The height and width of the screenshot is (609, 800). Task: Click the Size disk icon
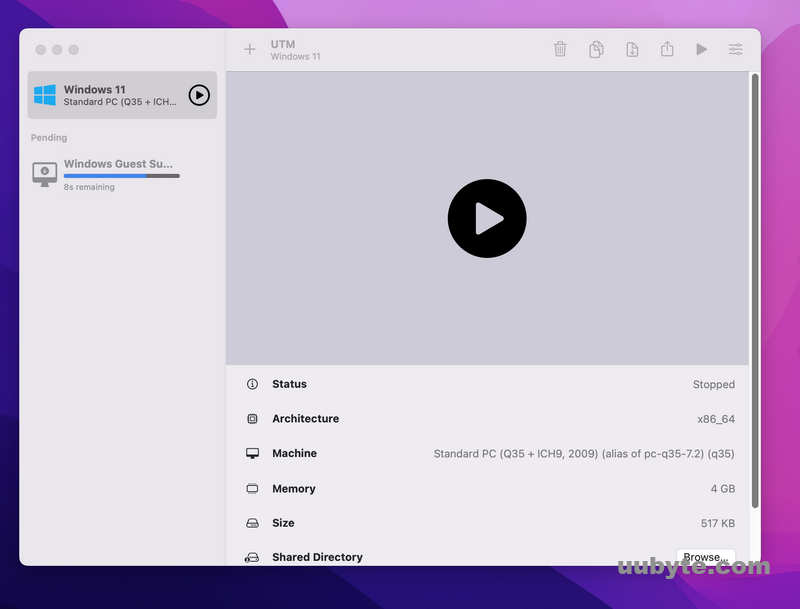tap(252, 523)
